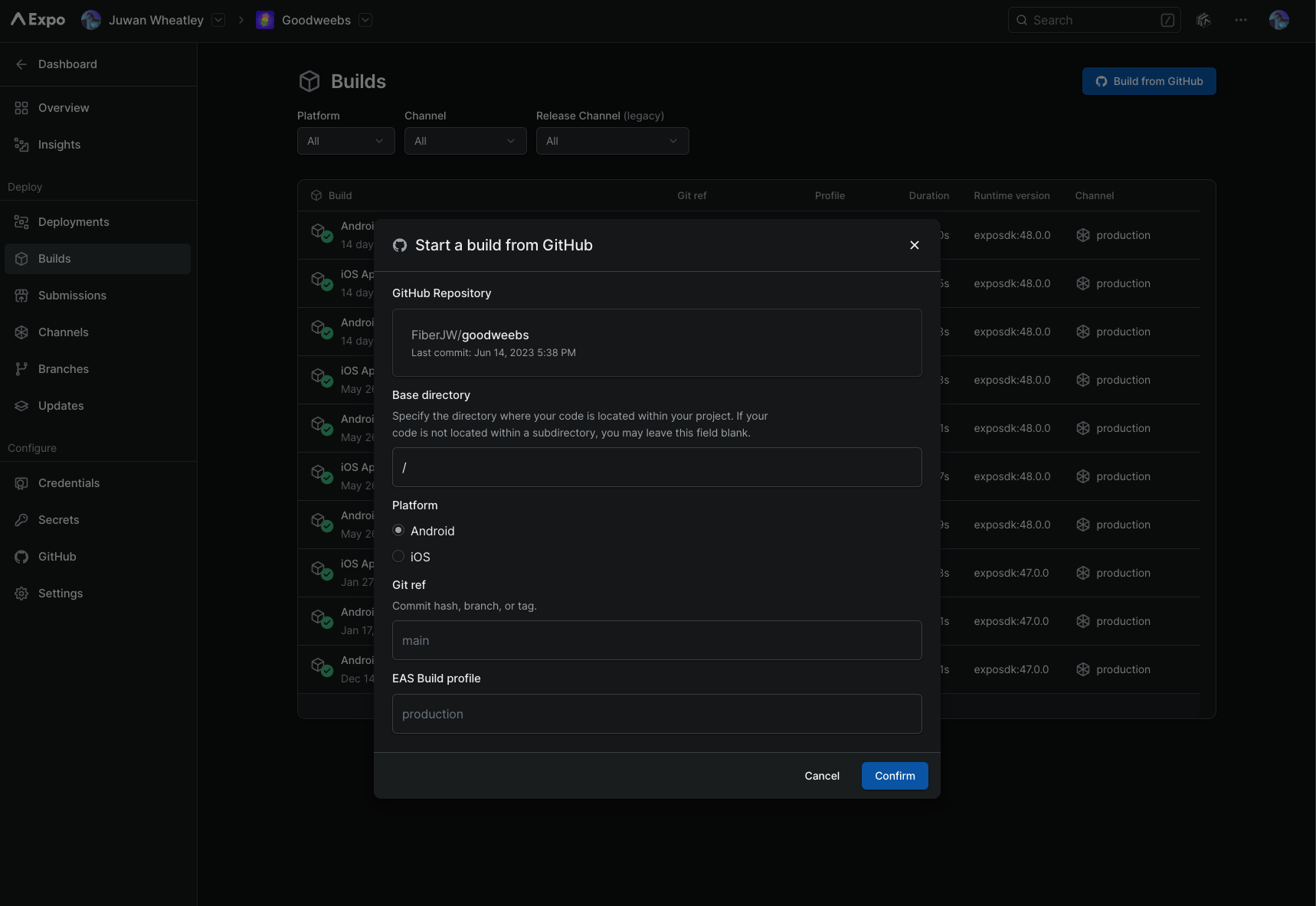Open the Branches sidebar link
The height and width of the screenshot is (906, 1316).
98,369
